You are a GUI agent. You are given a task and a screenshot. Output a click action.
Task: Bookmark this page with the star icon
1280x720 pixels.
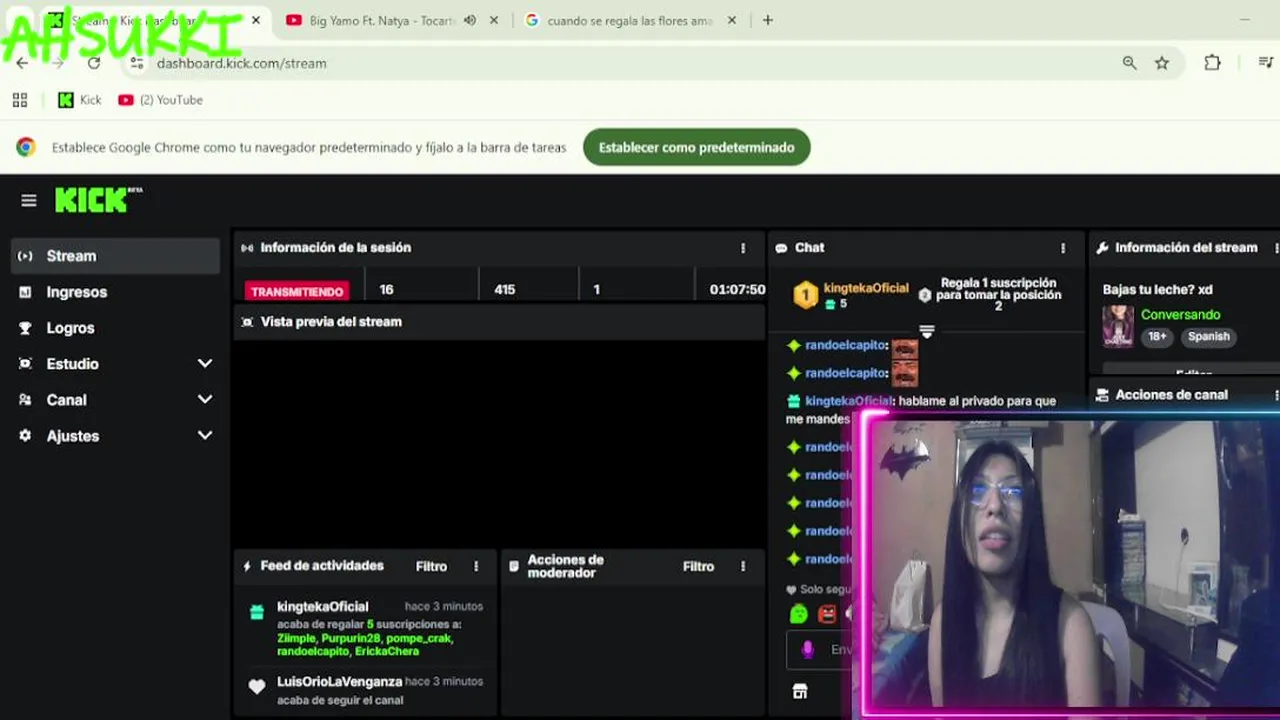click(1162, 63)
